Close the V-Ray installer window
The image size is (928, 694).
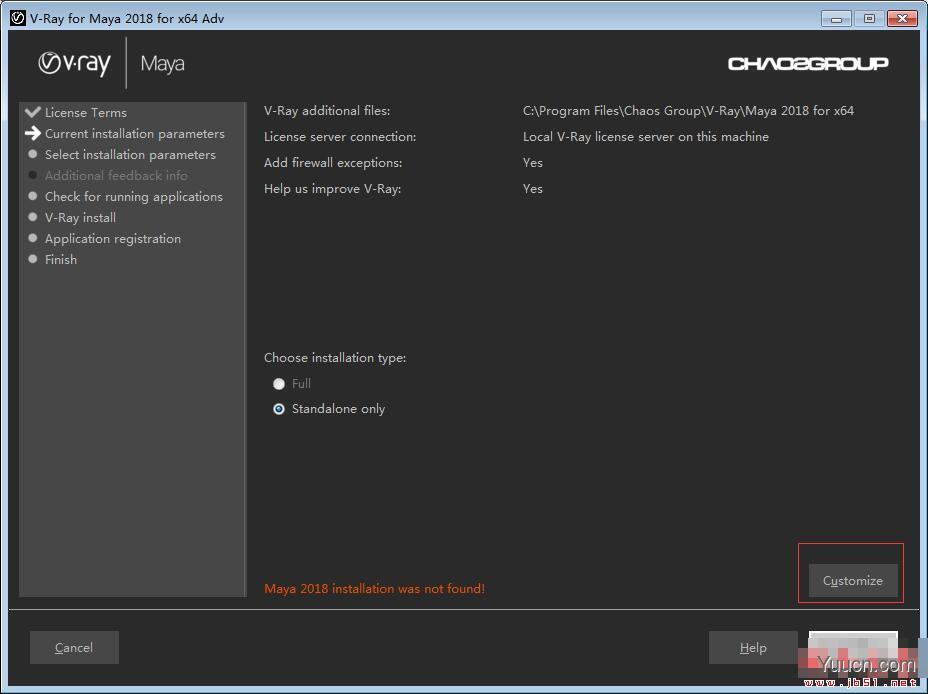coord(902,18)
